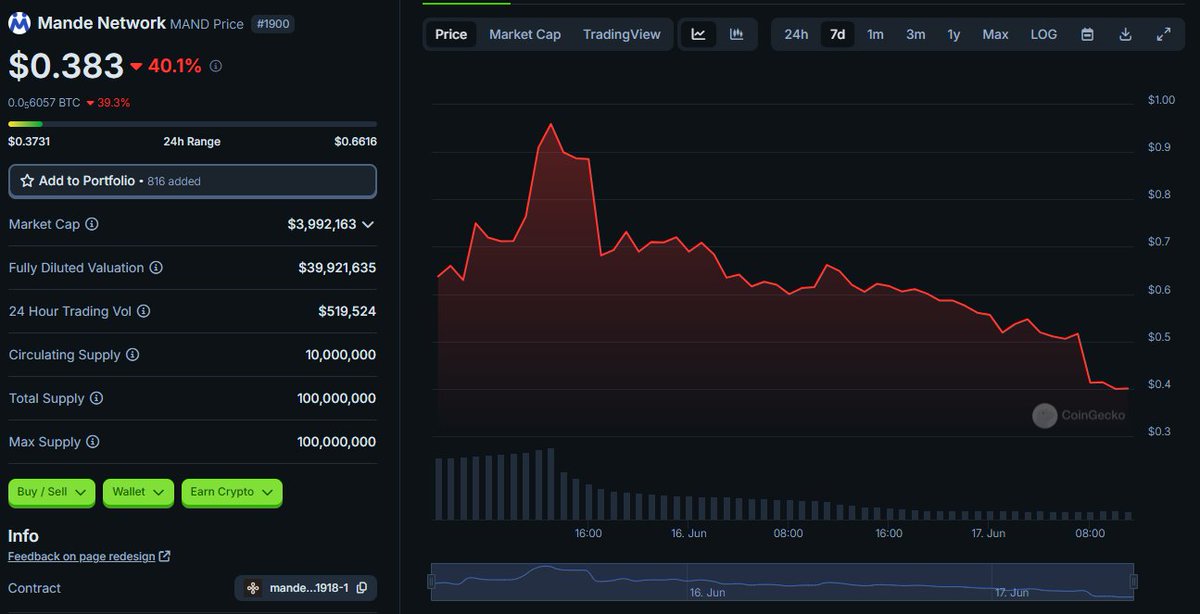Viewport: 1200px width, 614px height.
Task: Click Info section heading
Action: [x=23, y=535]
